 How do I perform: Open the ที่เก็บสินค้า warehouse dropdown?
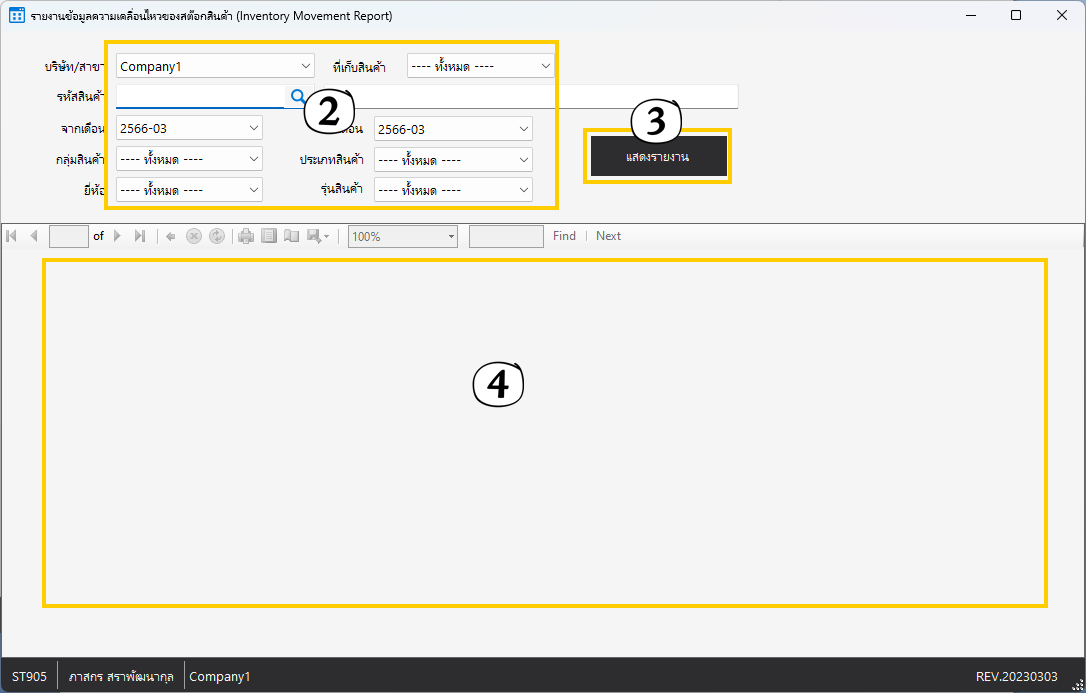pyautogui.click(x=546, y=66)
